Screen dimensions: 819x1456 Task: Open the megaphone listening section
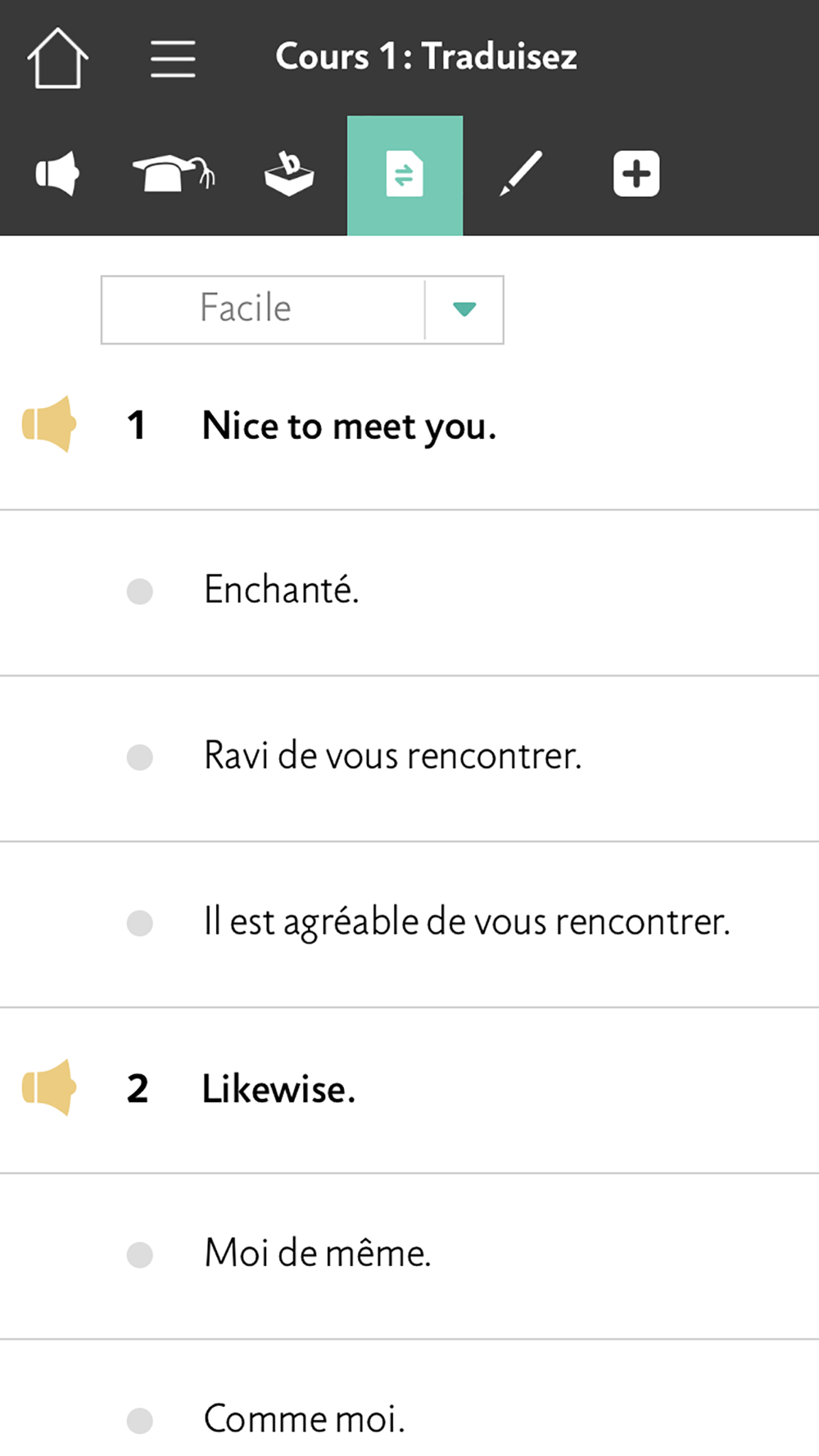click(x=57, y=174)
